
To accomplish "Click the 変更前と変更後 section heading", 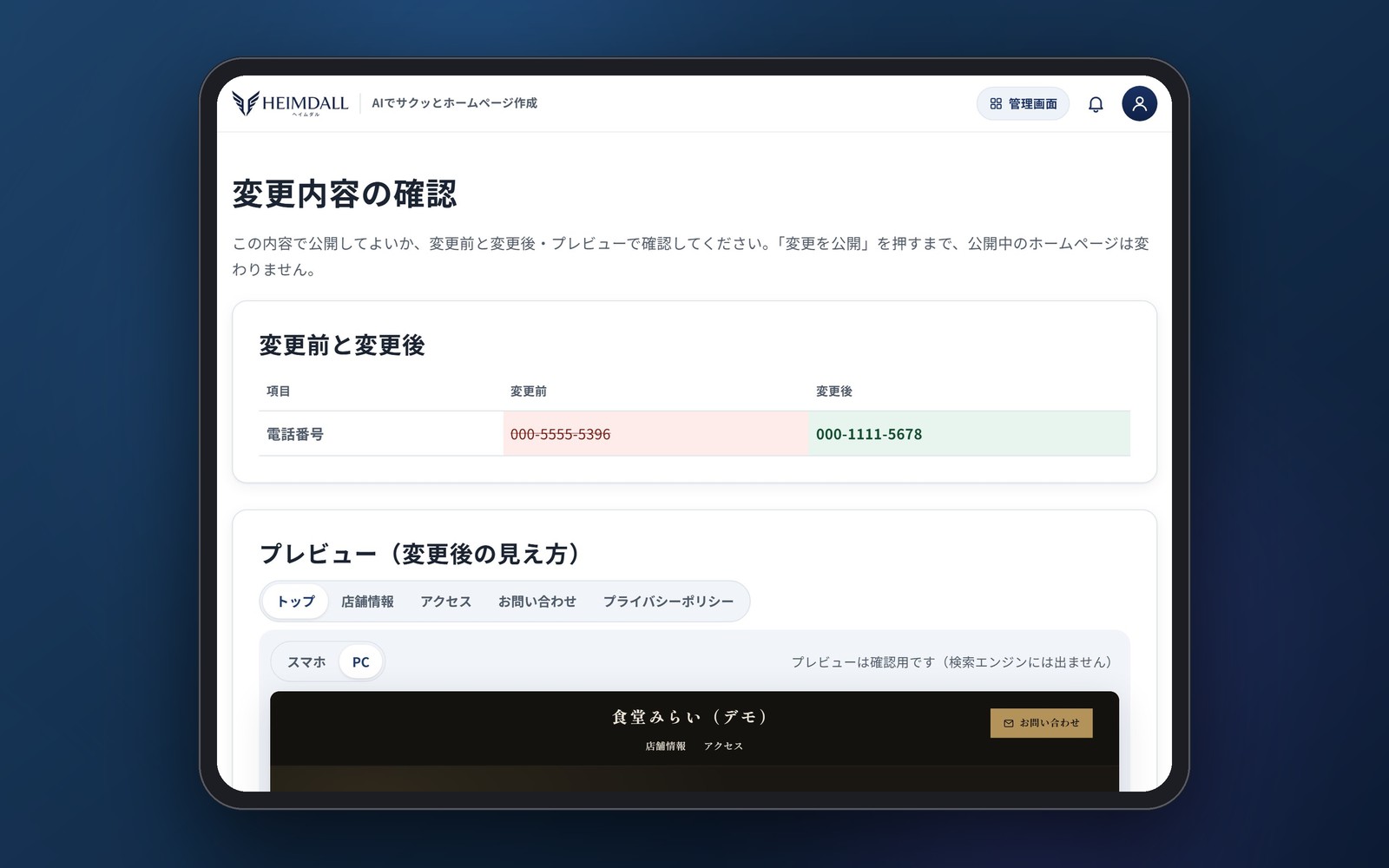I will coord(342,345).
